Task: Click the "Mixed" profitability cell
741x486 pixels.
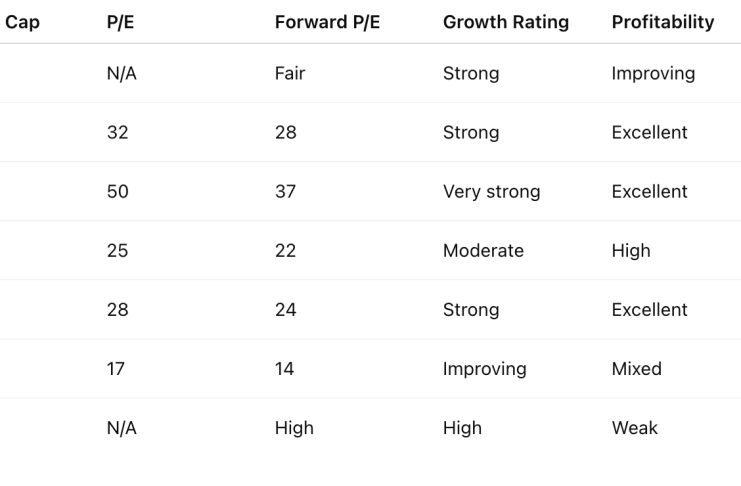Action: (636, 369)
